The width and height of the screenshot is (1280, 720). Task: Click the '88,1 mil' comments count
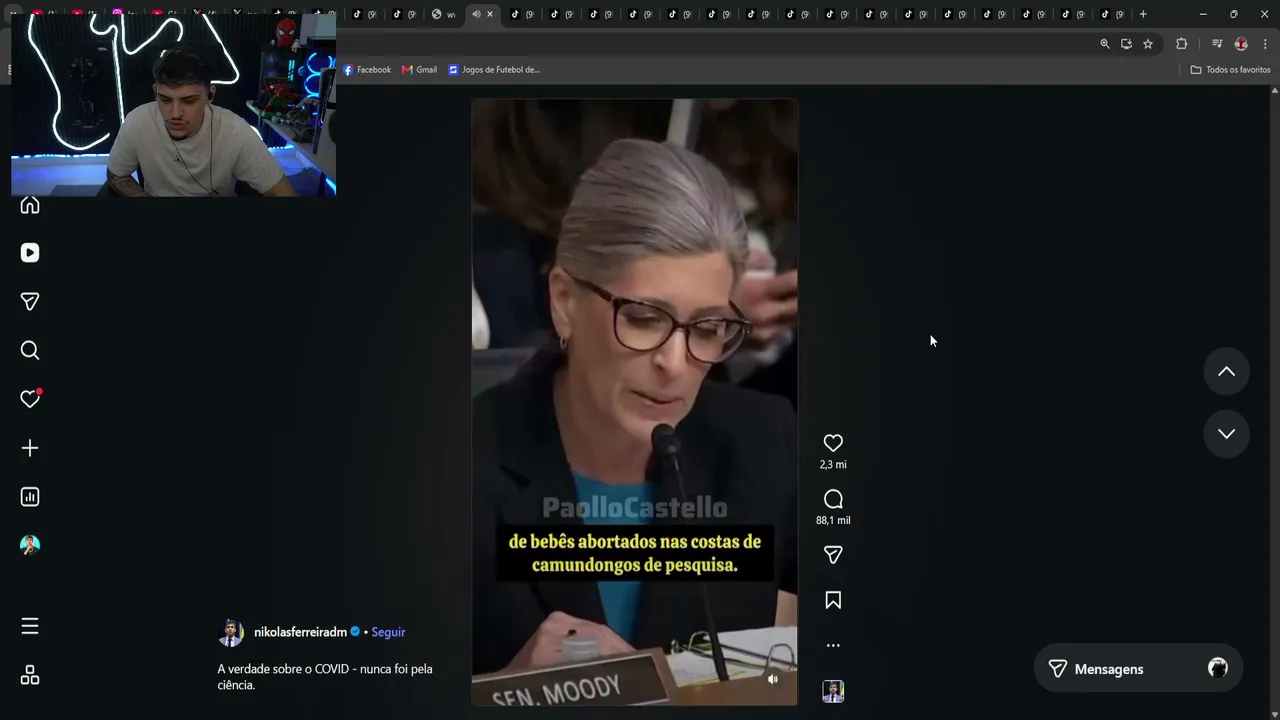coord(833,521)
